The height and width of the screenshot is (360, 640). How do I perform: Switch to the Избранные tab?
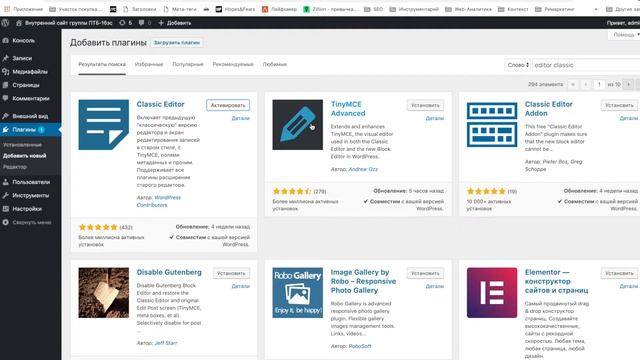[149, 64]
